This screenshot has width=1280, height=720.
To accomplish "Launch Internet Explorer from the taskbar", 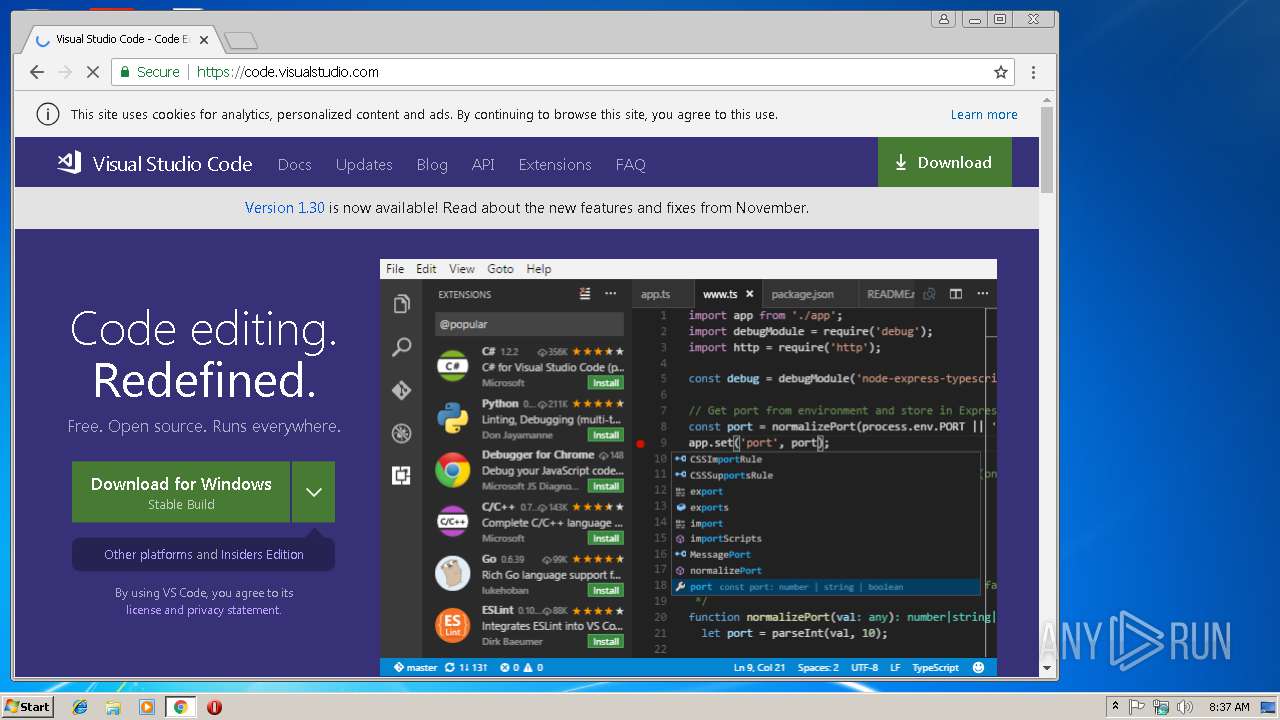I will click(80, 707).
